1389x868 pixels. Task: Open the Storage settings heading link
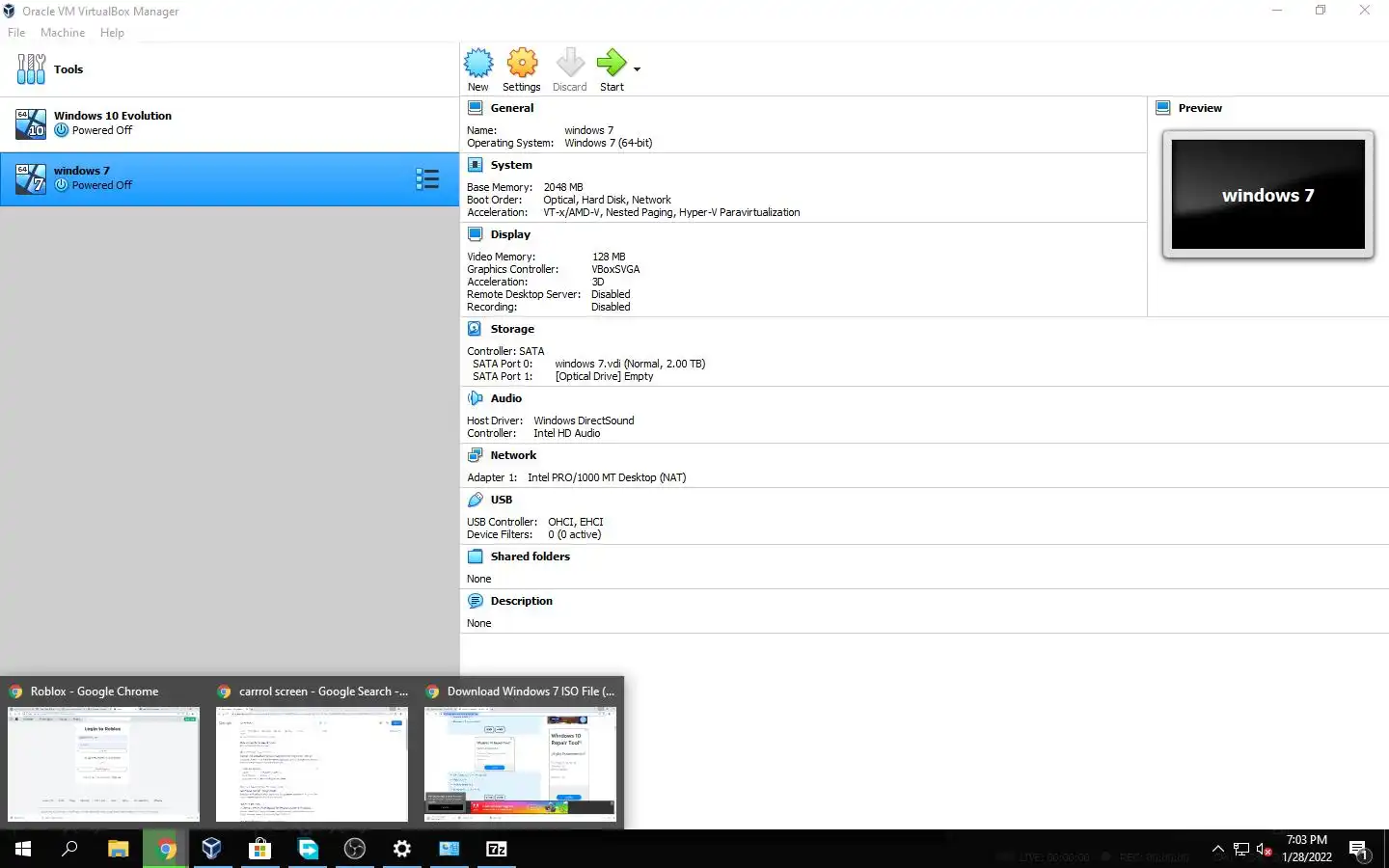[x=512, y=329]
